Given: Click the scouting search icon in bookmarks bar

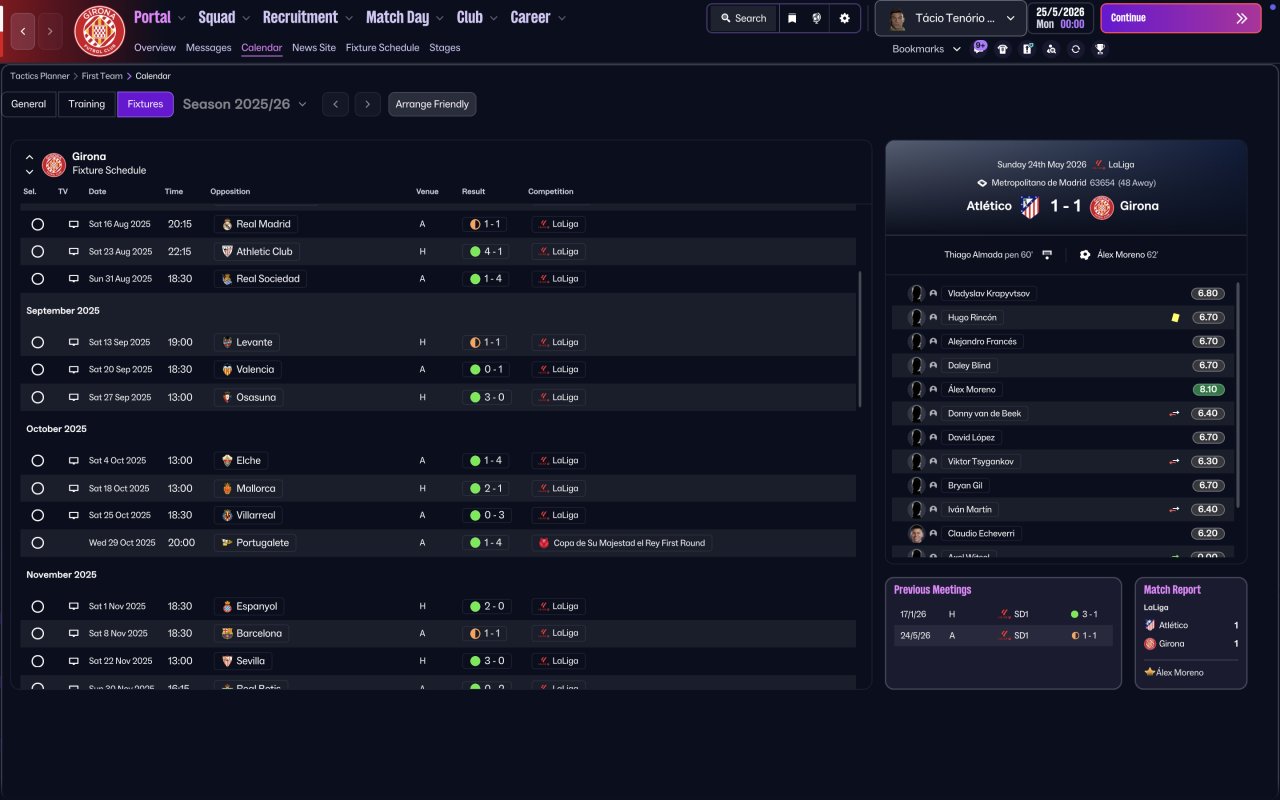Looking at the screenshot, I should pyautogui.click(x=1051, y=49).
